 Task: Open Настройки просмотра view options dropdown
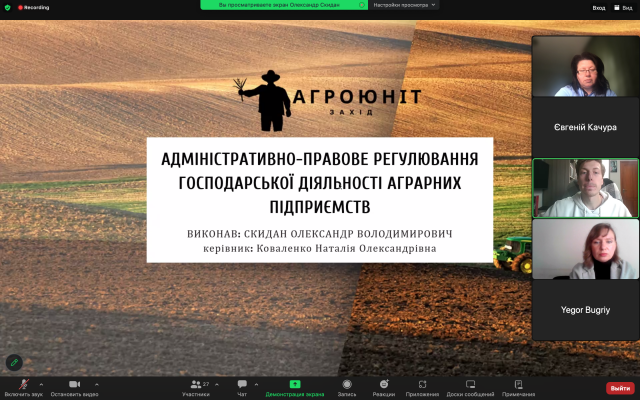404,5
